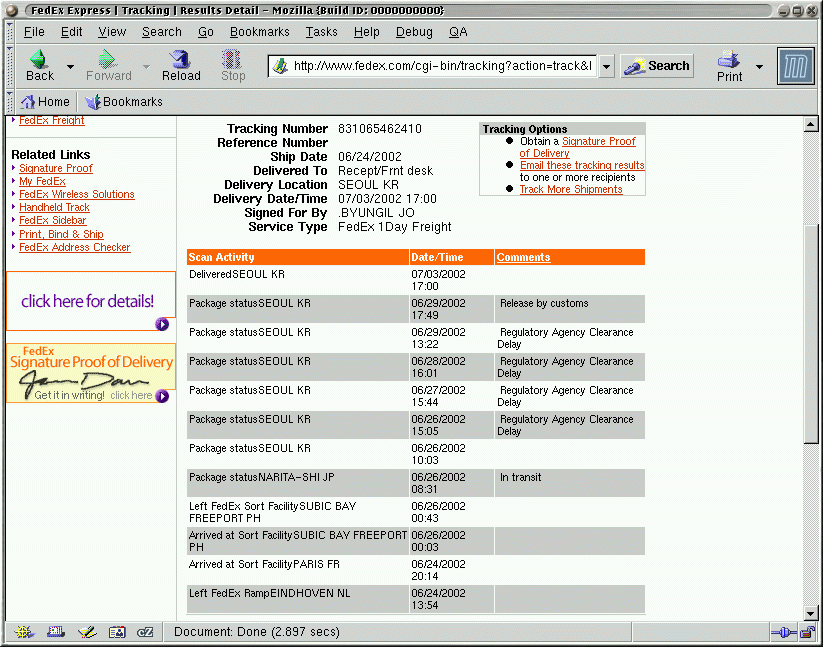Click the scrollbar down arrow
Viewport: 823px width, 647px height.
click(811, 613)
